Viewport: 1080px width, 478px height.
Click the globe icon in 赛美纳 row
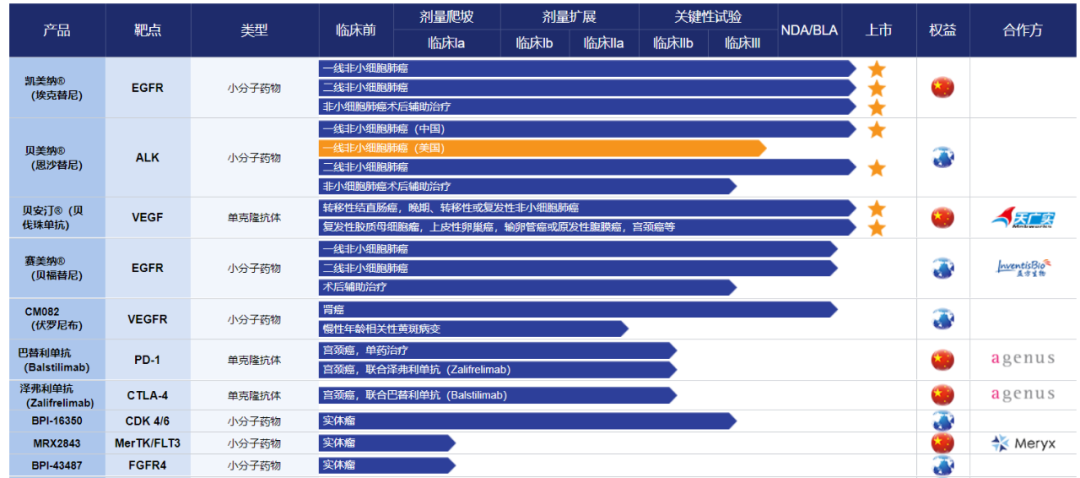942,268
